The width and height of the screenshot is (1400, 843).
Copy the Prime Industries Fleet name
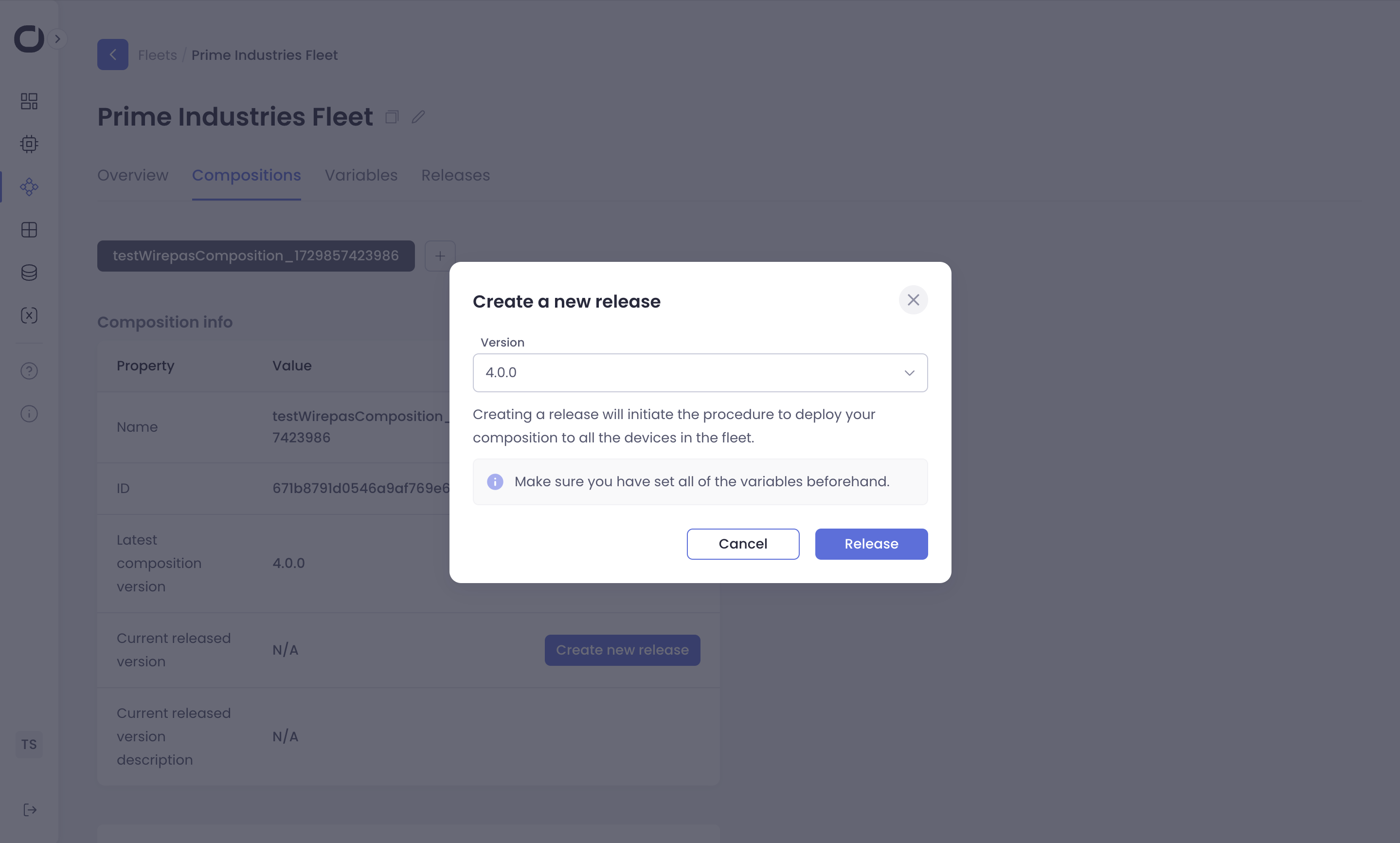392,117
